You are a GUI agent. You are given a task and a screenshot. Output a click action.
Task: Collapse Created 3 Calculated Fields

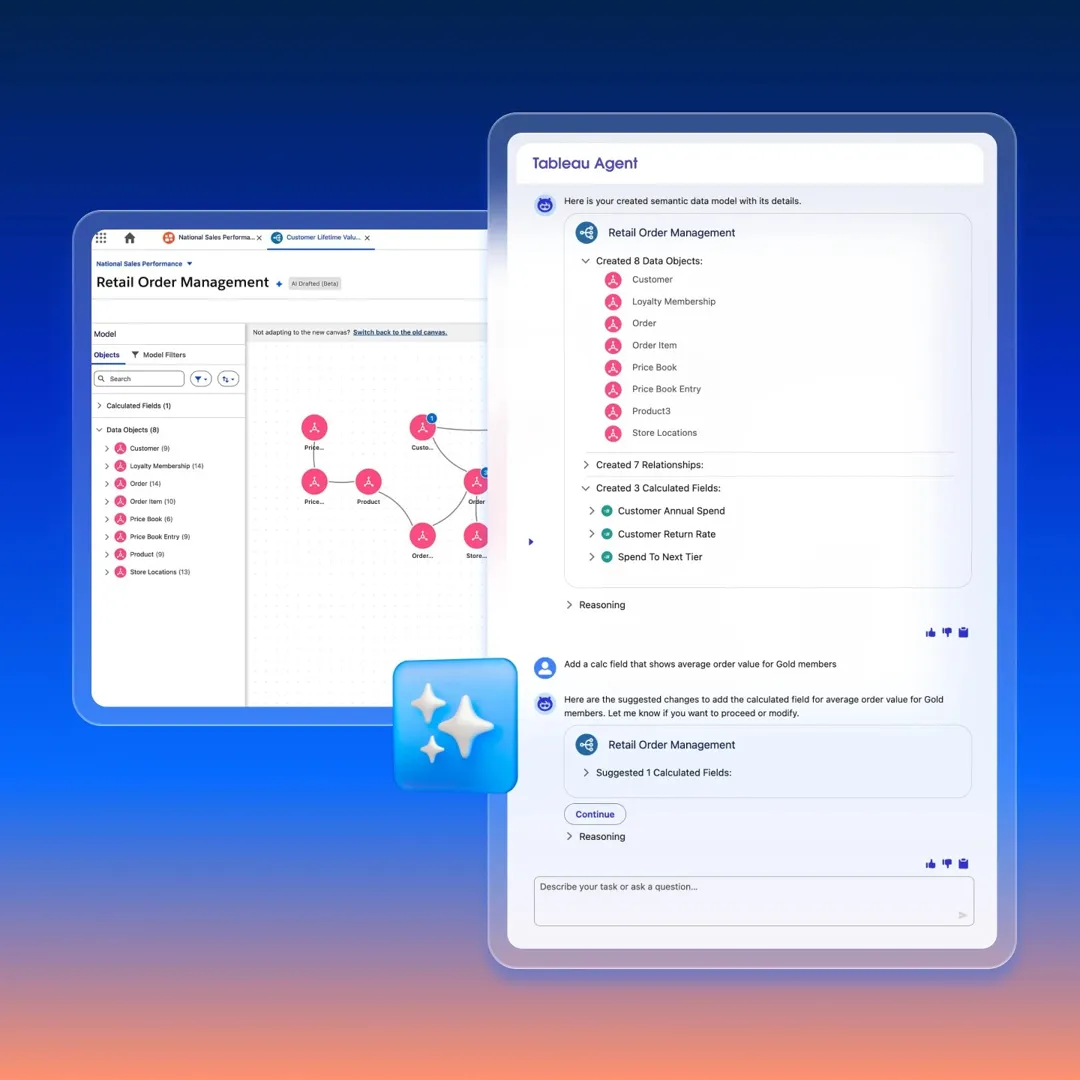585,488
